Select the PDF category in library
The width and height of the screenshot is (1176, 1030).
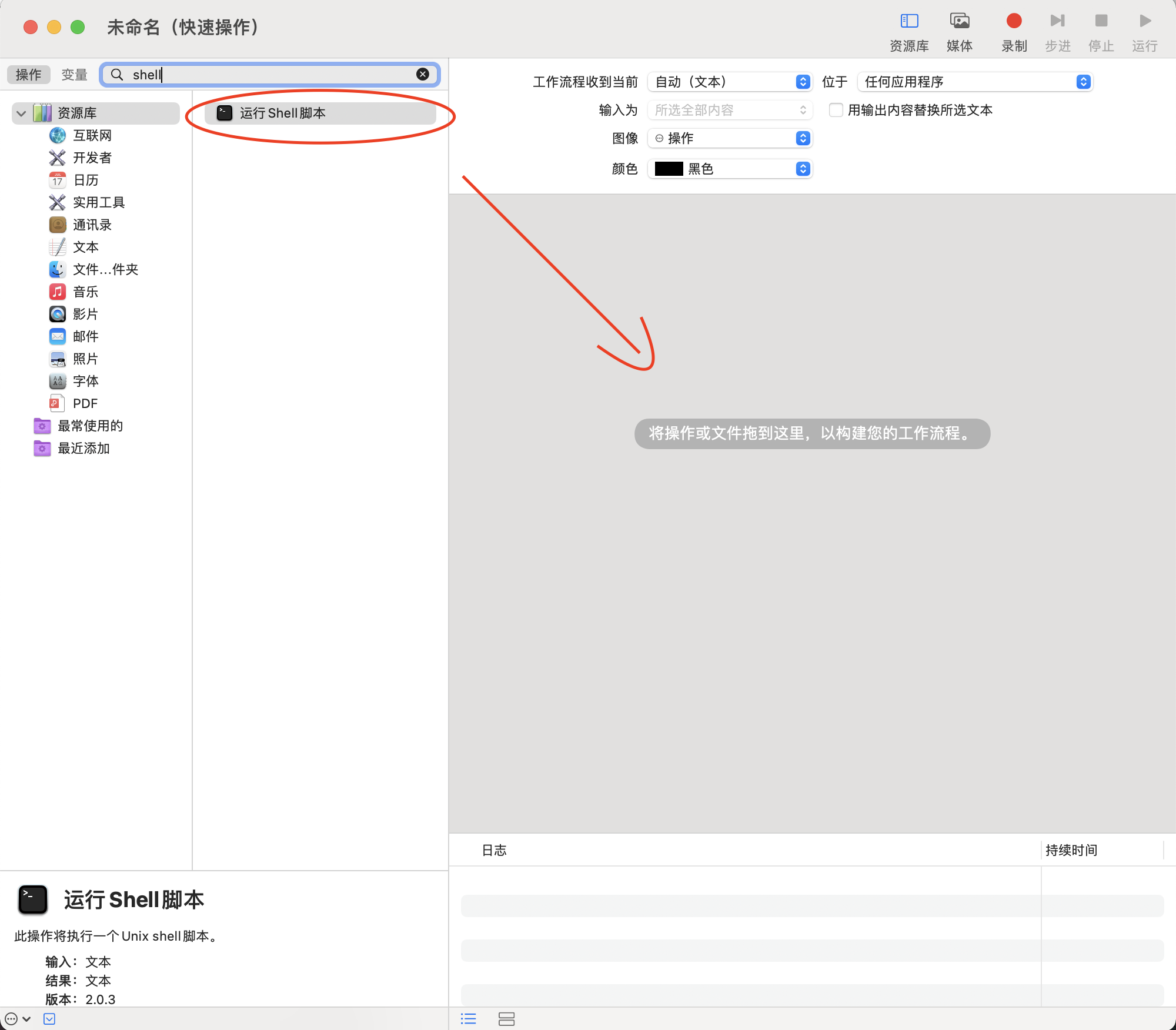pos(85,403)
